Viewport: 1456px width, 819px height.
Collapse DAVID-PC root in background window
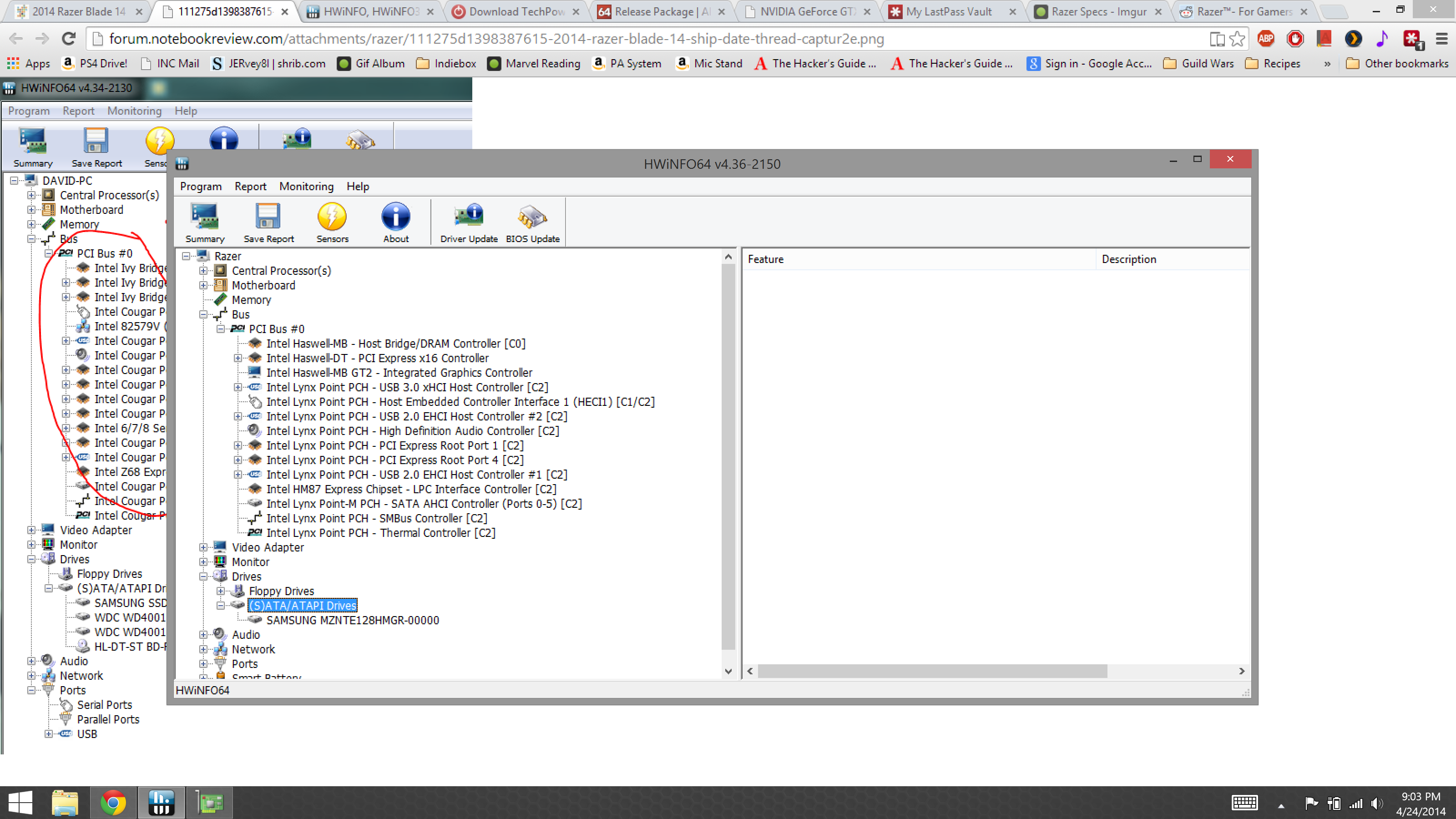[x=14, y=181]
